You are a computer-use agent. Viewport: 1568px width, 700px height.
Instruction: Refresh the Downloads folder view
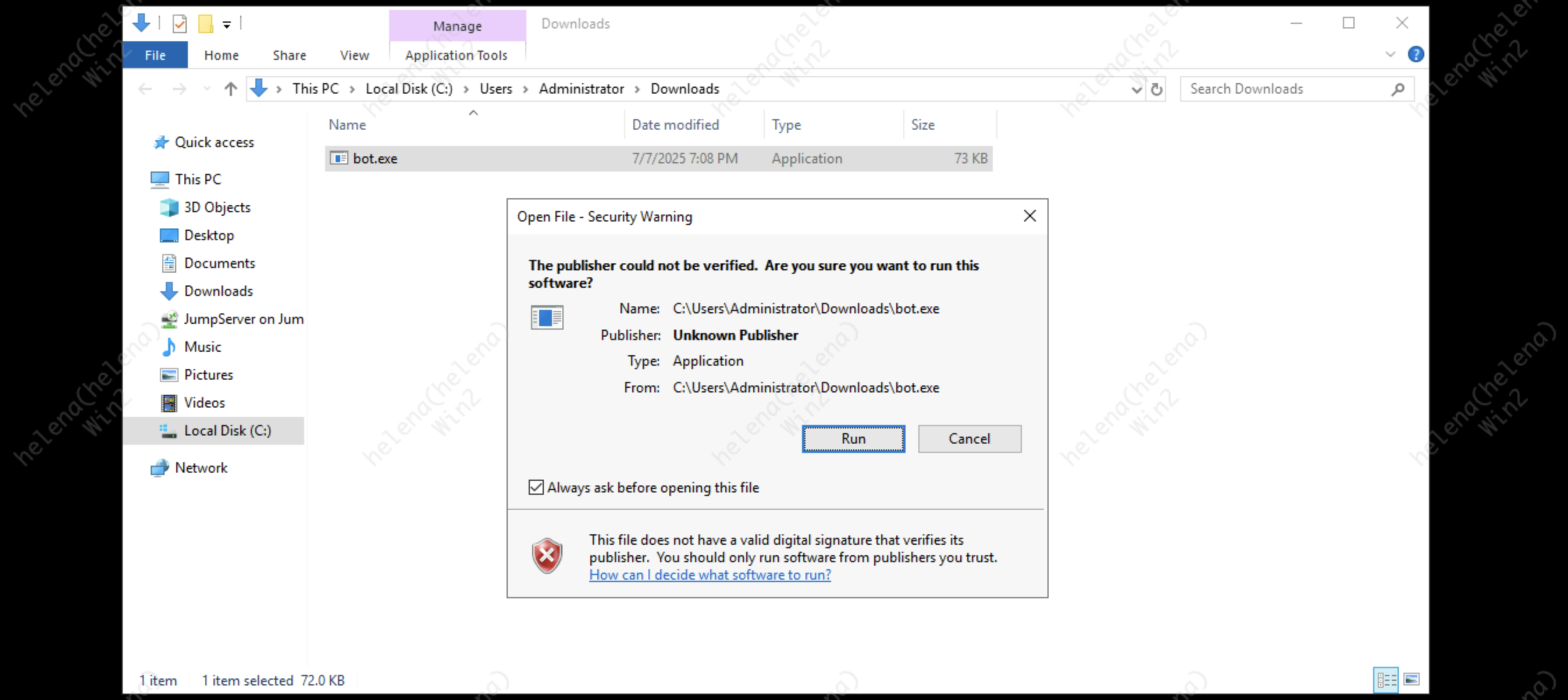1157,90
